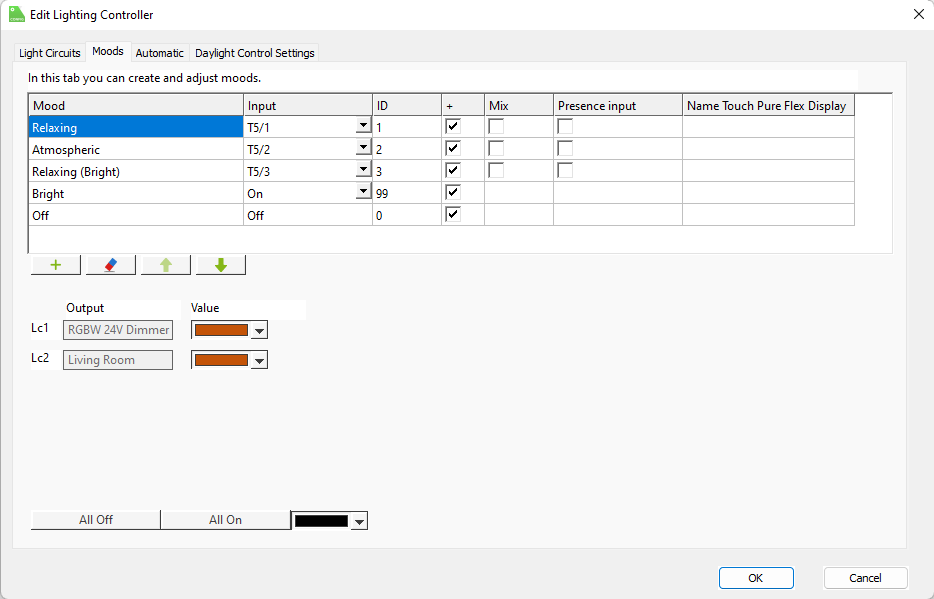This screenshot has width=934, height=599.
Task: Uncheck the plus checkbox for Bright mood
Action: (x=453, y=193)
